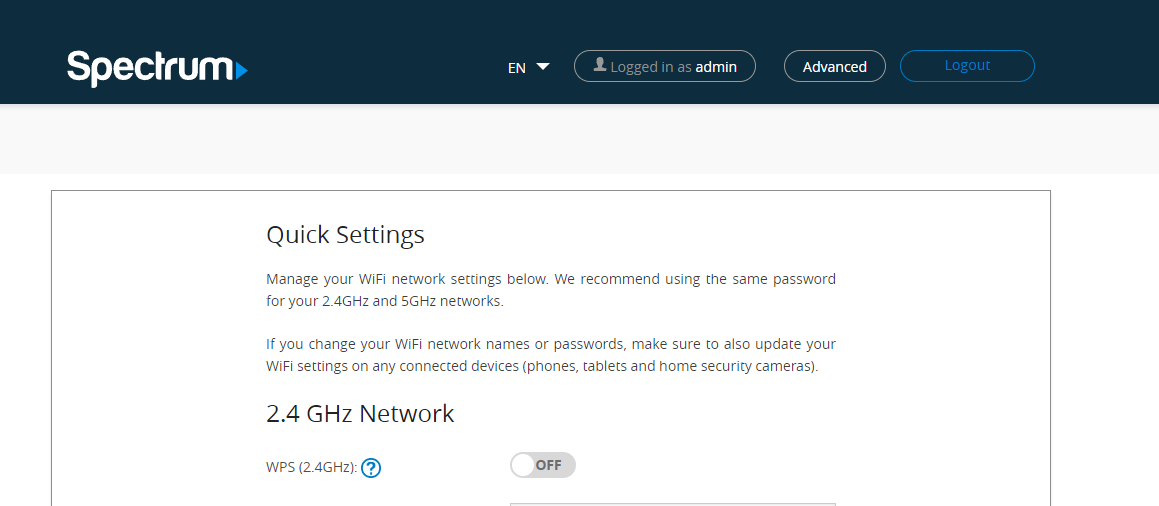Click the user icon beside Logged in as
Screen dimensions: 1159x506
(x=600, y=65)
